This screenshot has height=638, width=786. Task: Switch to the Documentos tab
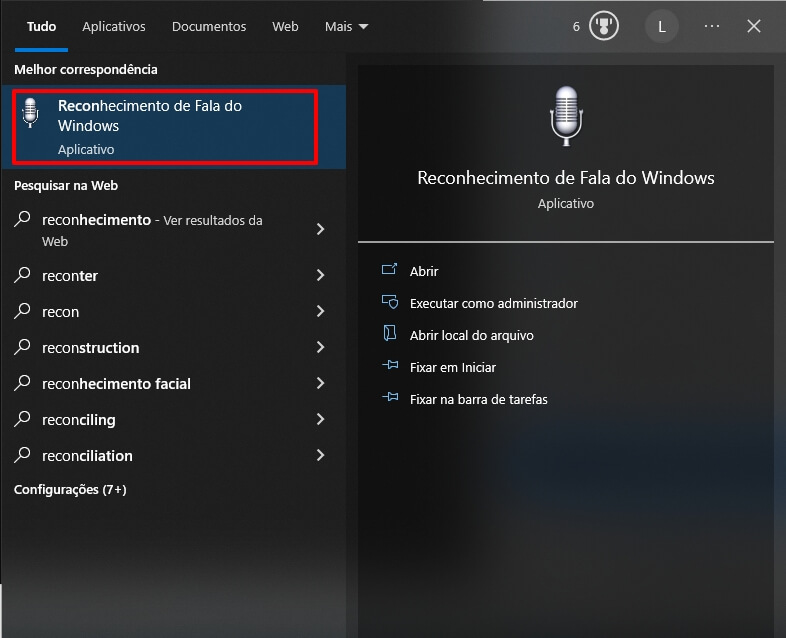coord(209,27)
